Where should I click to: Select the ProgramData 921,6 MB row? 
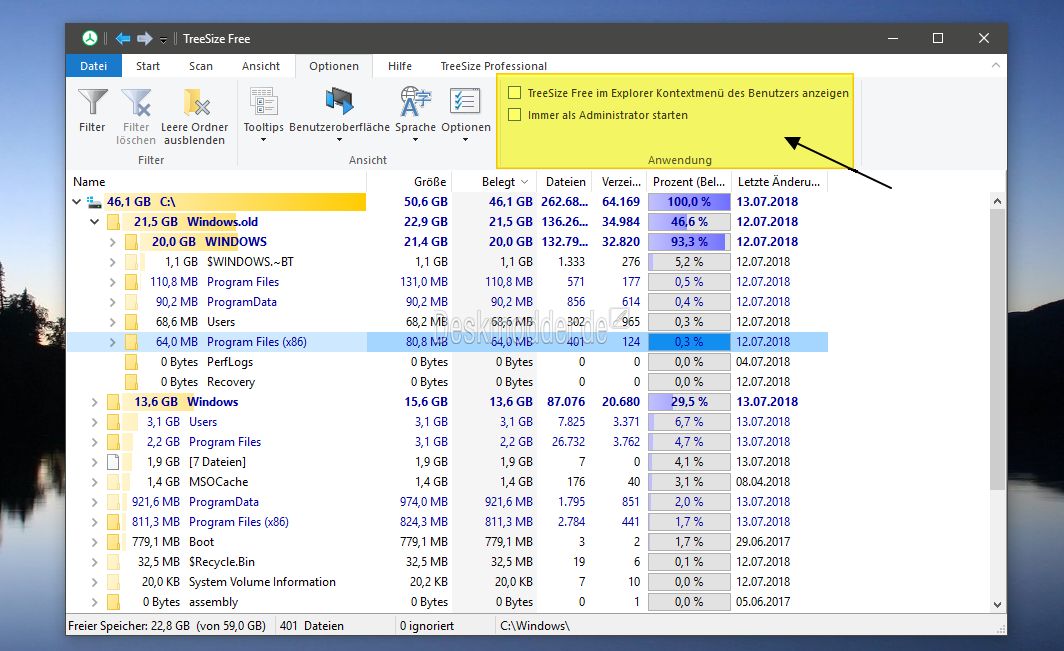(x=447, y=502)
